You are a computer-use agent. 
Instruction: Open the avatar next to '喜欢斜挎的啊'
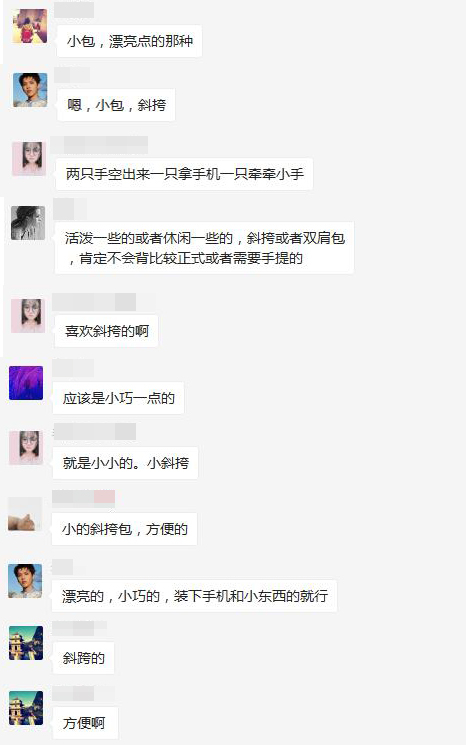[28, 316]
